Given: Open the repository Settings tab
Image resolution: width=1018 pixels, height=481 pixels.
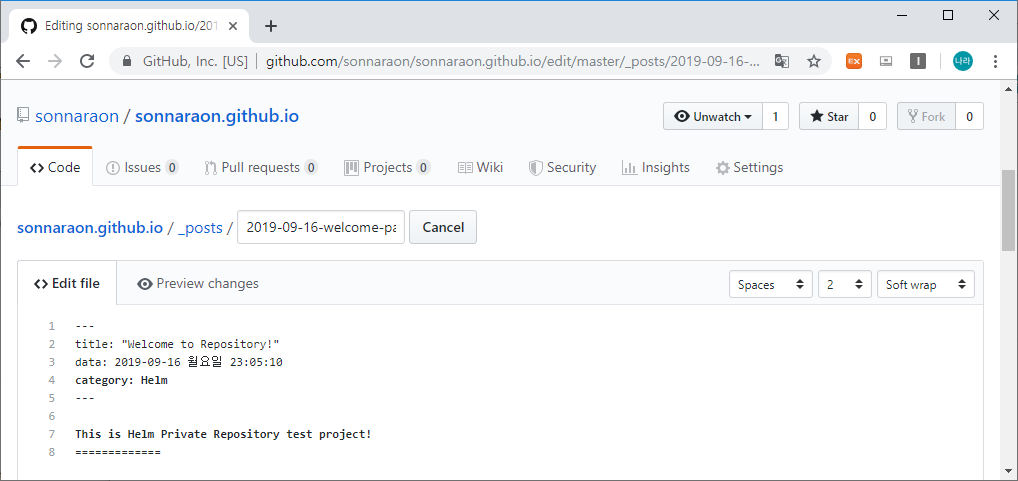Looking at the screenshot, I should tap(749, 167).
